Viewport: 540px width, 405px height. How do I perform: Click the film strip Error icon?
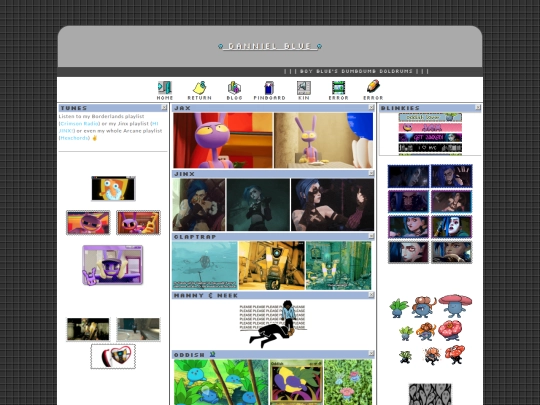click(339, 87)
